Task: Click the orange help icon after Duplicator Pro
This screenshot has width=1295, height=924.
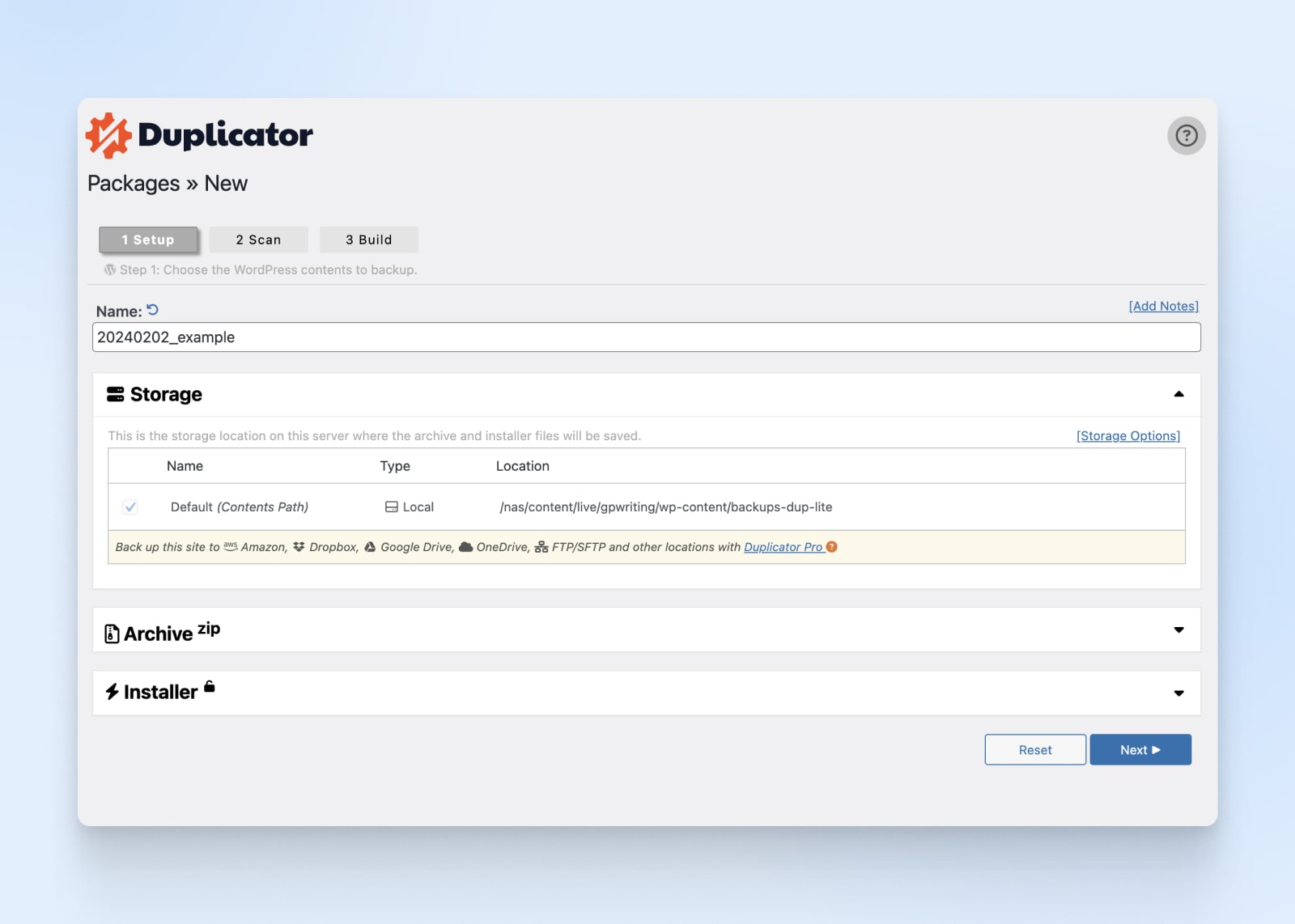Action: click(832, 547)
